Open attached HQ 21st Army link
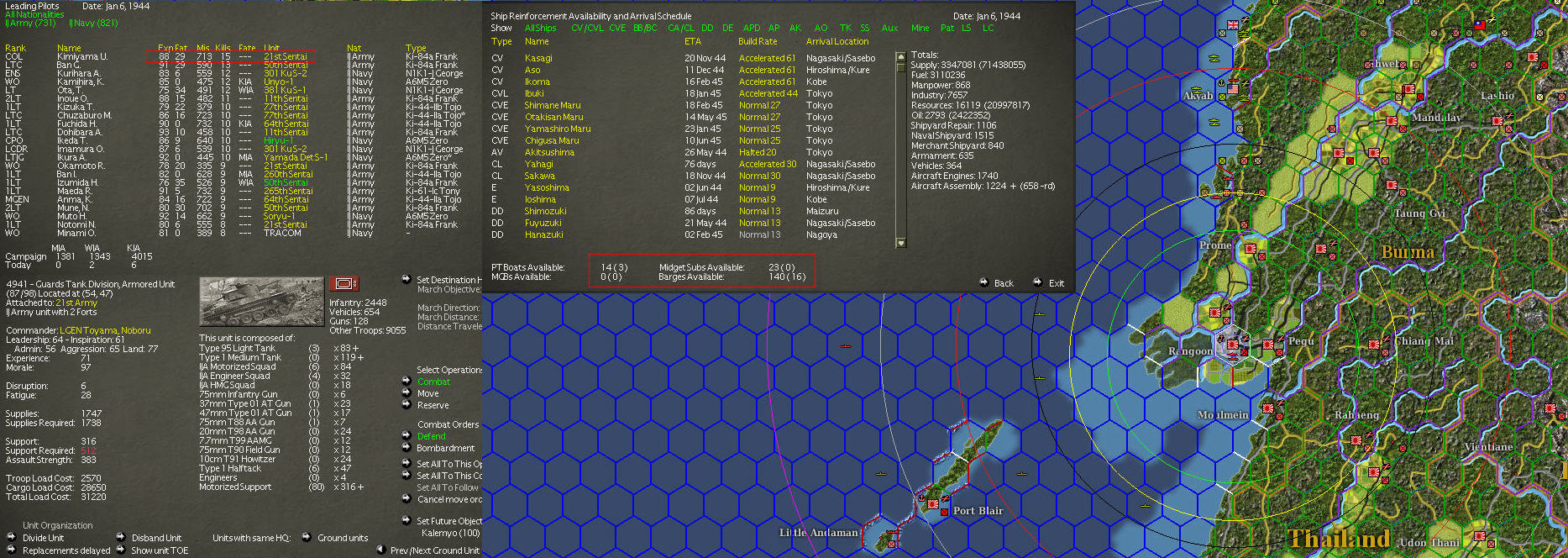The image size is (1568, 558). (x=76, y=303)
